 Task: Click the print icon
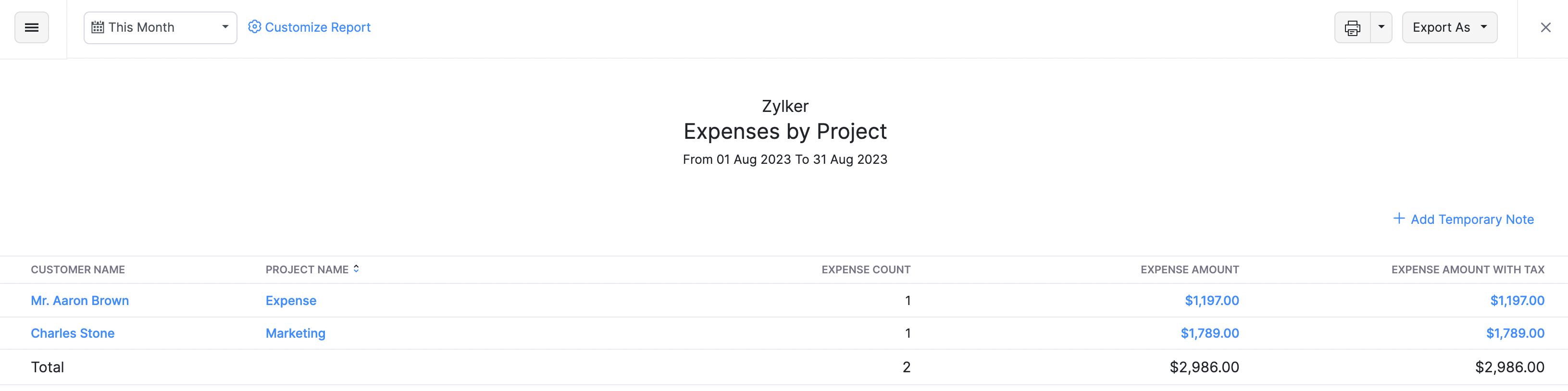pos(1353,27)
